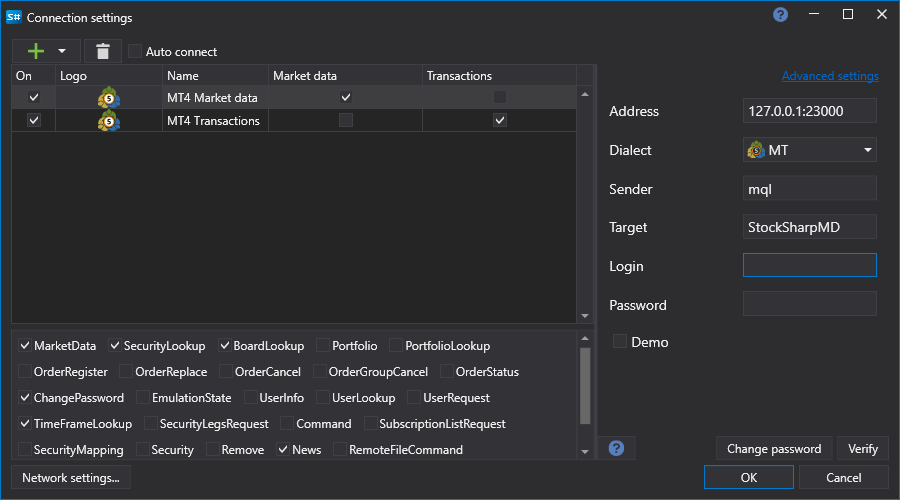Click the OK button
The image size is (900, 500).
coord(748,478)
